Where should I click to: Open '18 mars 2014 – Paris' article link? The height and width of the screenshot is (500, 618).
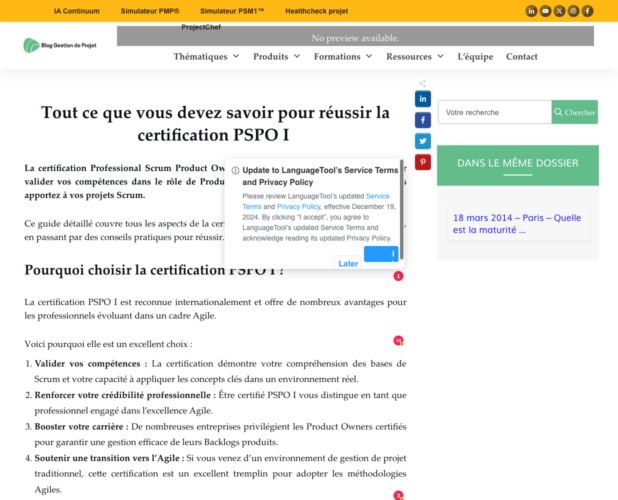517,224
